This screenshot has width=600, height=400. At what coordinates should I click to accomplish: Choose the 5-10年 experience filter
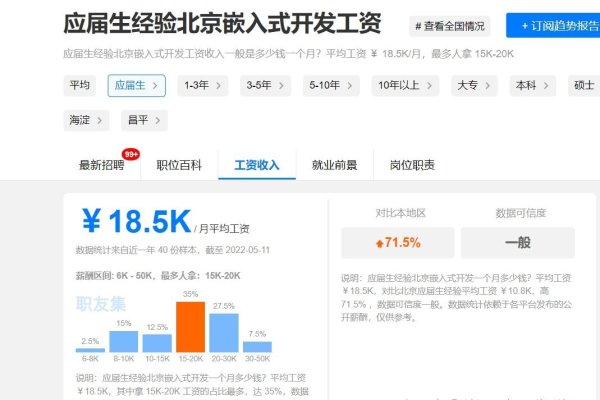point(331,85)
